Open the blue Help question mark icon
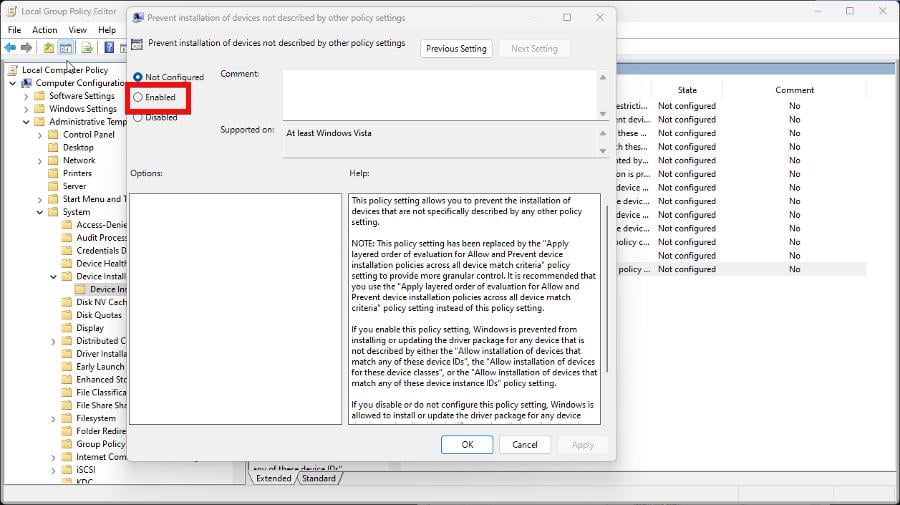This screenshot has width=900, height=505. click(x=108, y=48)
